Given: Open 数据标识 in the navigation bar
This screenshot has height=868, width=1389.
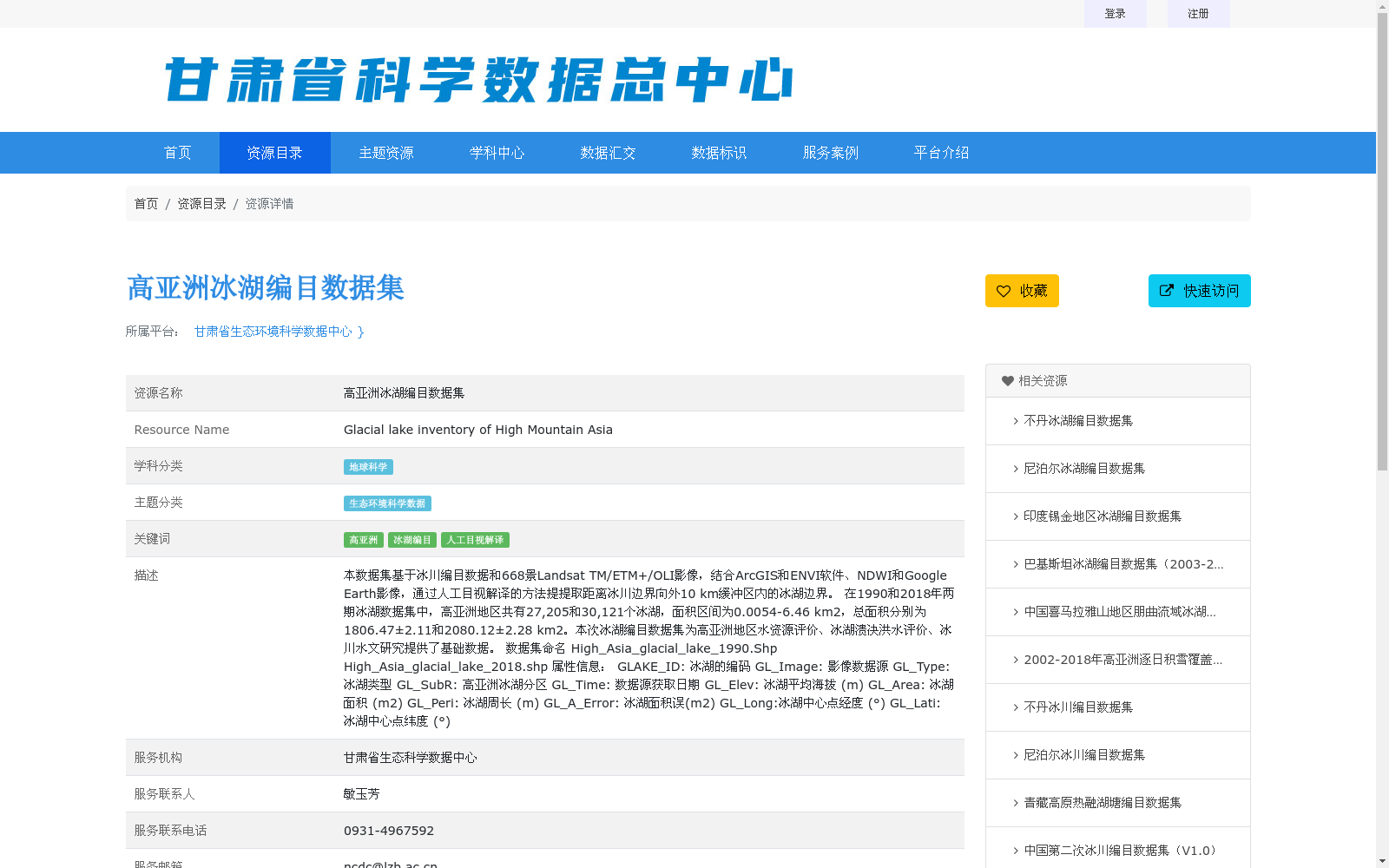Looking at the screenshot, I should pyautogui.click(x=720, y=153).
